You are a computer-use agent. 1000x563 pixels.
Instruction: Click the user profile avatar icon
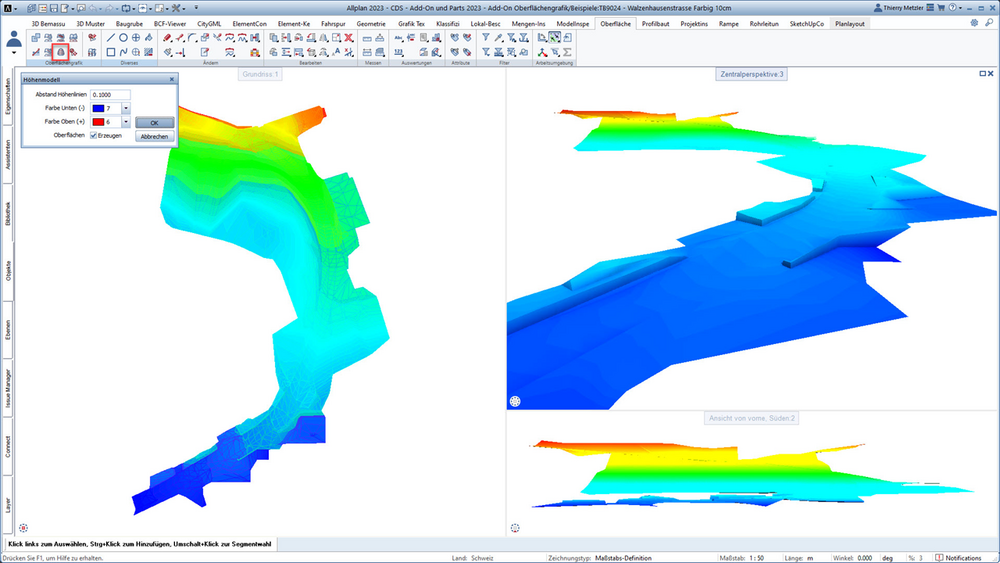(x=14, y=40)
